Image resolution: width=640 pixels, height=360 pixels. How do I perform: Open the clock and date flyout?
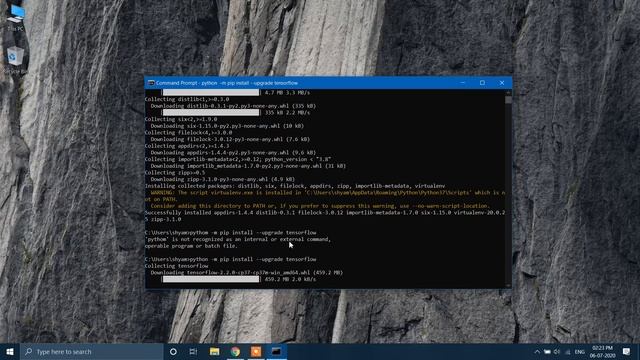click(602, 352)
